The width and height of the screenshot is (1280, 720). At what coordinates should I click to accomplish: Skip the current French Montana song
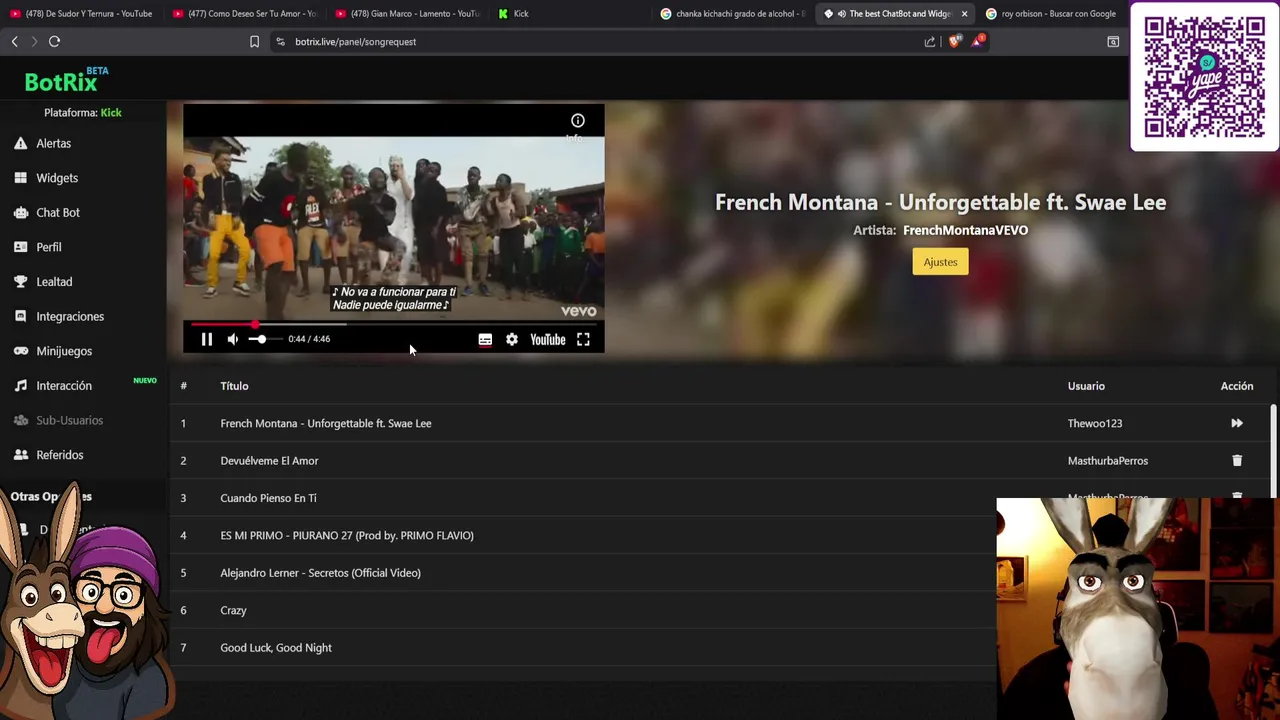click(1237, 423)
